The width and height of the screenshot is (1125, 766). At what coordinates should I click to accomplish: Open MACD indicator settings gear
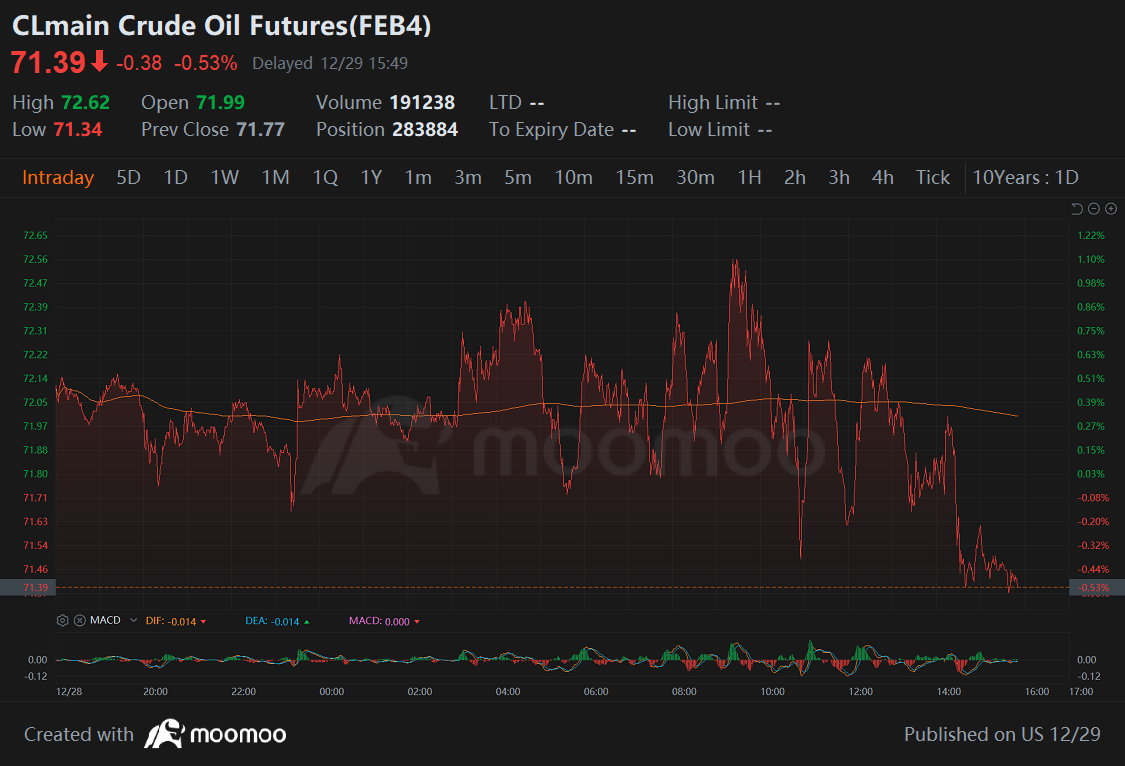coord(63,621)
